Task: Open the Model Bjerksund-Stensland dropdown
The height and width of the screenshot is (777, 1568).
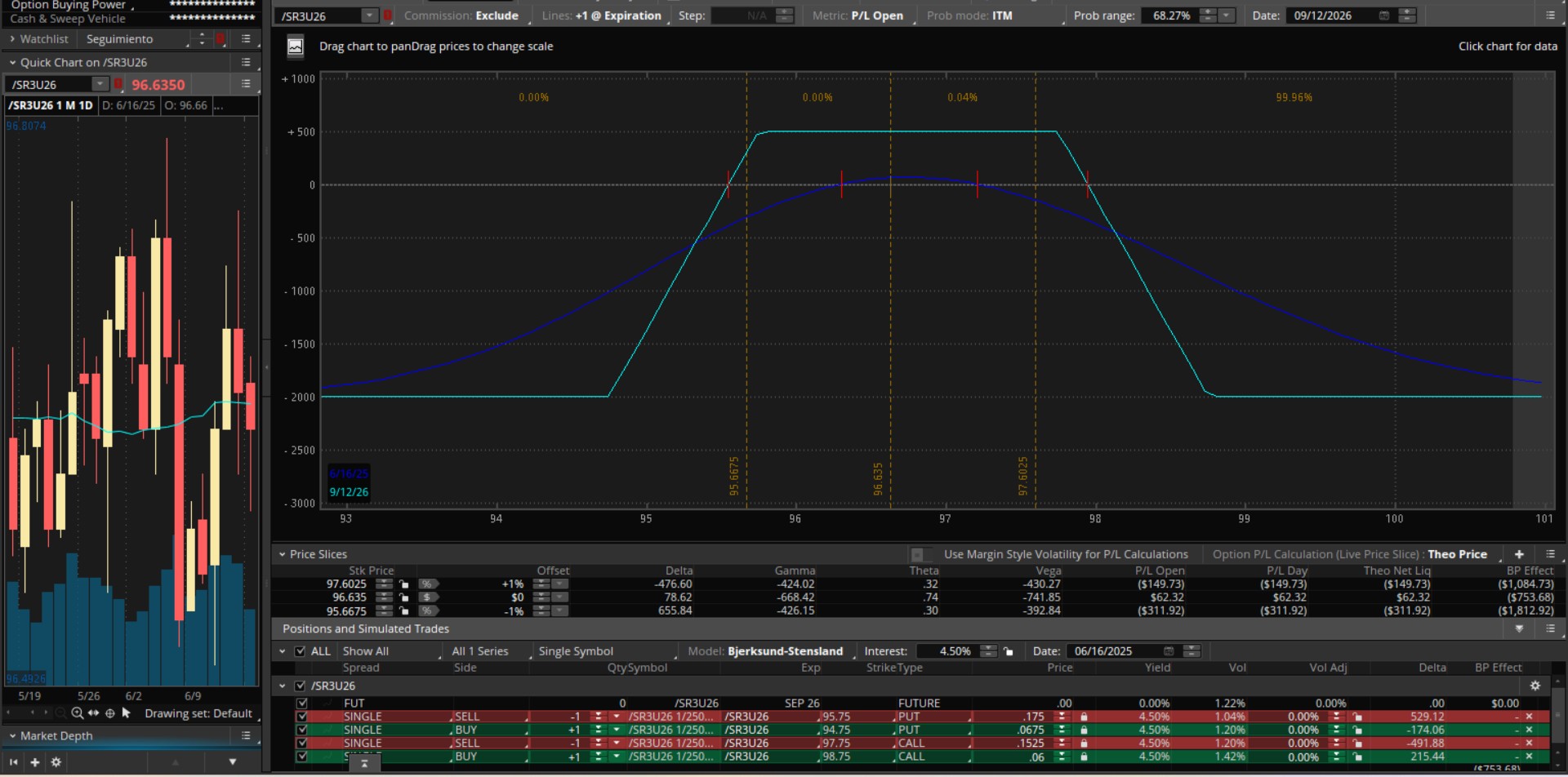Action: point(784,651)
